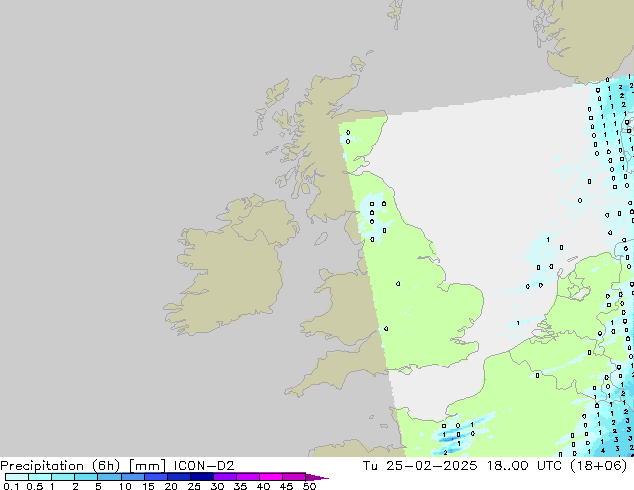This screenshot has height=490, width=634.
Task: Click the 25–30 mm dark blue swatch
Action: point(202,477)
